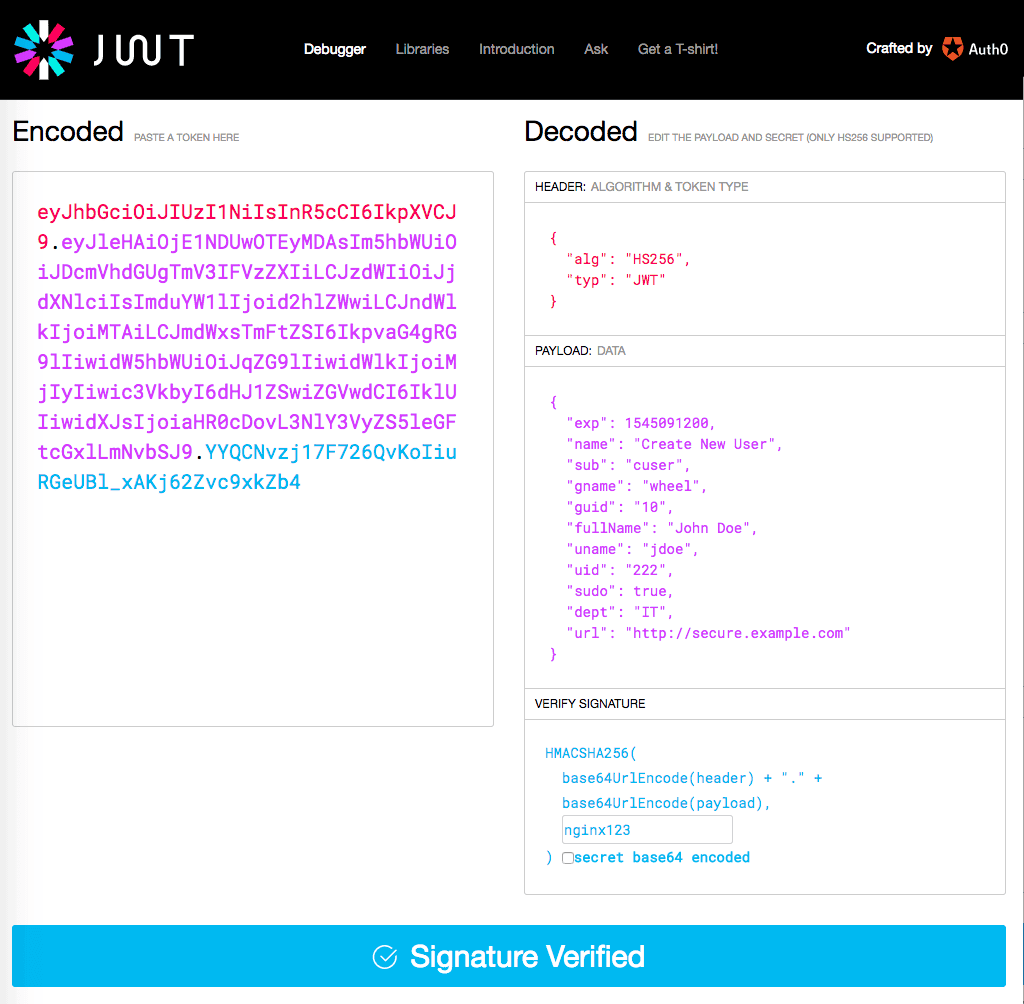
Task: Click the JWT wordmark text logo
Action: pyautogui.click(x=143, y=50)
